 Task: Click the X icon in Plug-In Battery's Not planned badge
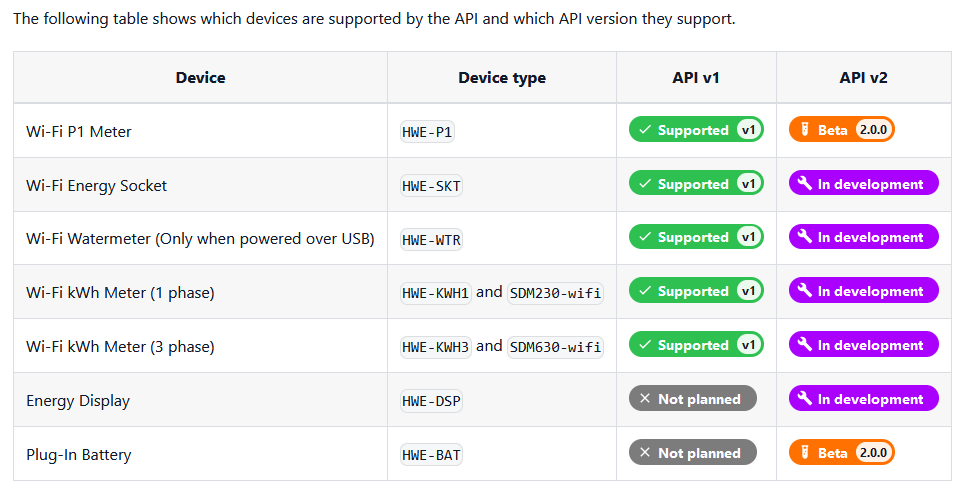point(645,452)
